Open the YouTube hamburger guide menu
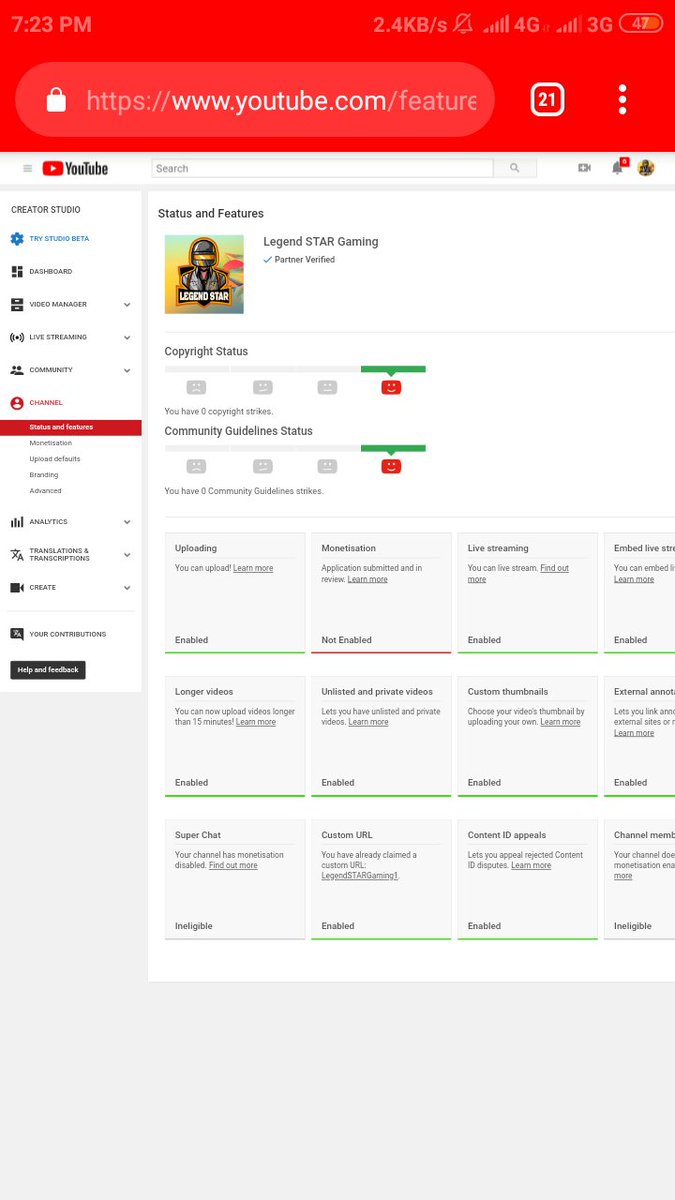 (27, 169)
